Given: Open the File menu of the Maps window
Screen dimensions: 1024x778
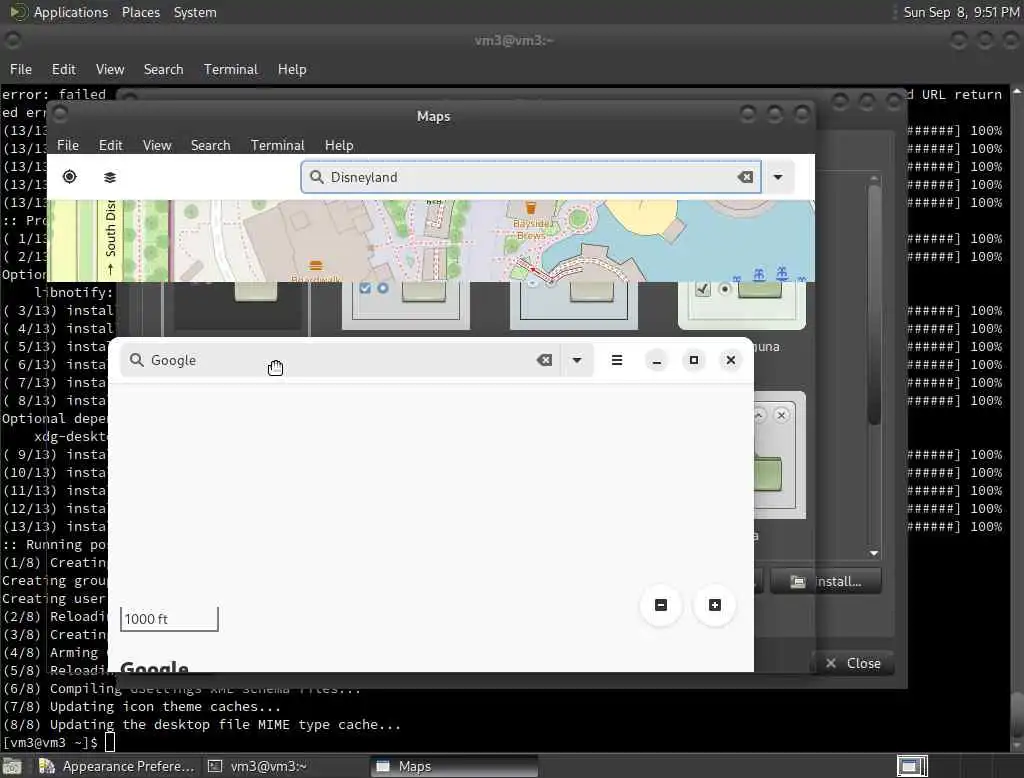Looking at the screenshot, I should (x=68, y=145).
